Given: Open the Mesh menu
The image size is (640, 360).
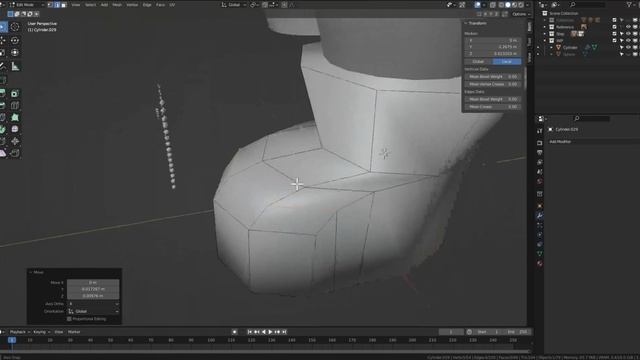Looking at the screenshot, I should coord(117,5).
